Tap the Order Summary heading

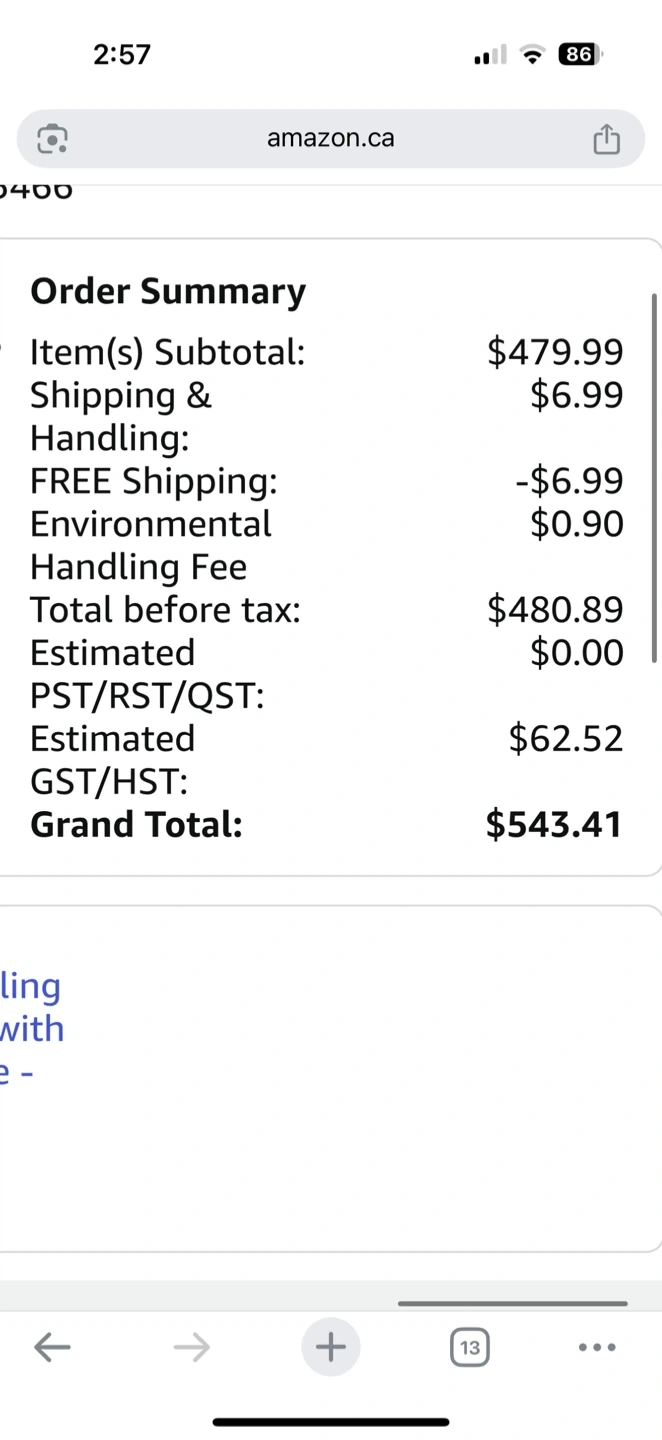[168, 291]
